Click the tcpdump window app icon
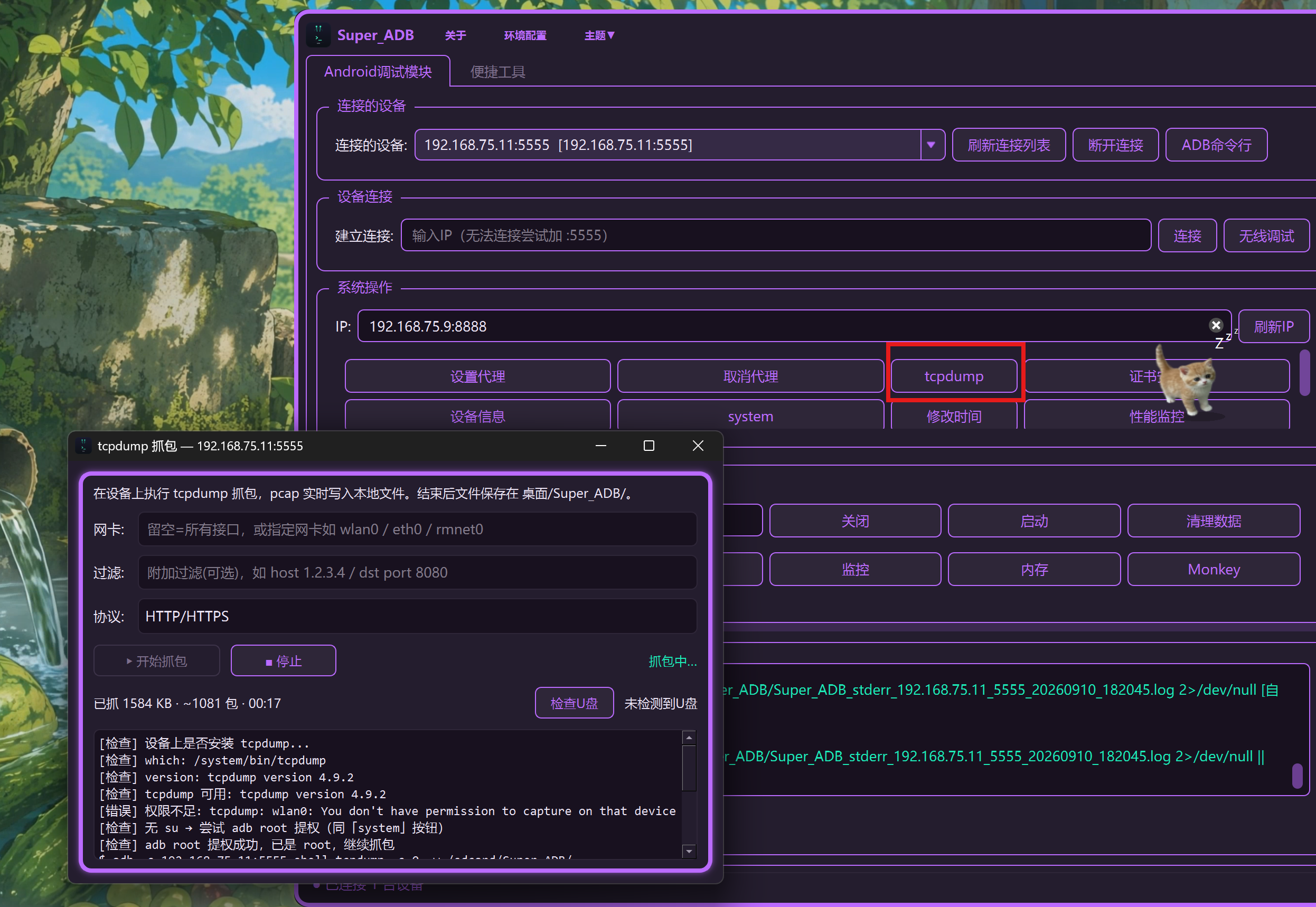Screen dimensions: 1316x907 tap(83, 446)
